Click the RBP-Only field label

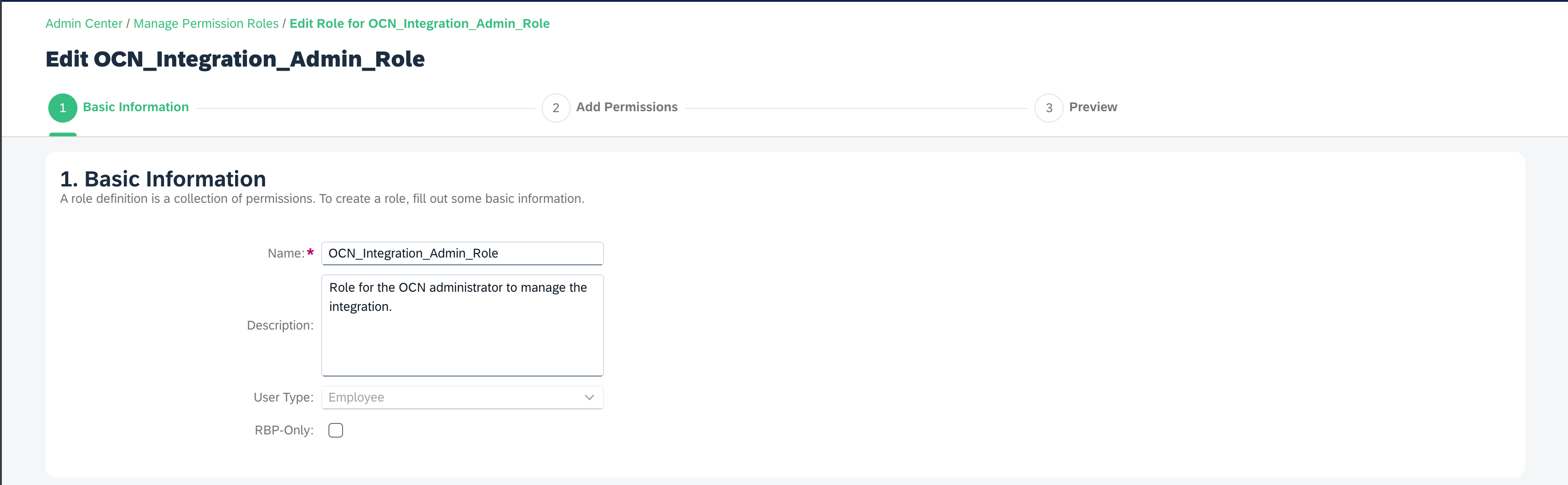[x=284, y=430]
